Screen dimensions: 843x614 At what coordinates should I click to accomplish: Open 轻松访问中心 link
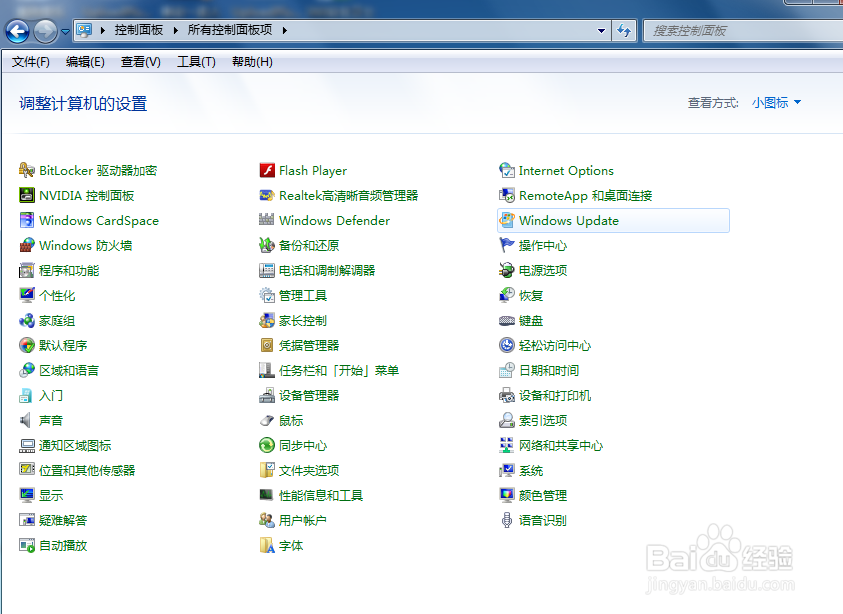[x=555, y=345]
